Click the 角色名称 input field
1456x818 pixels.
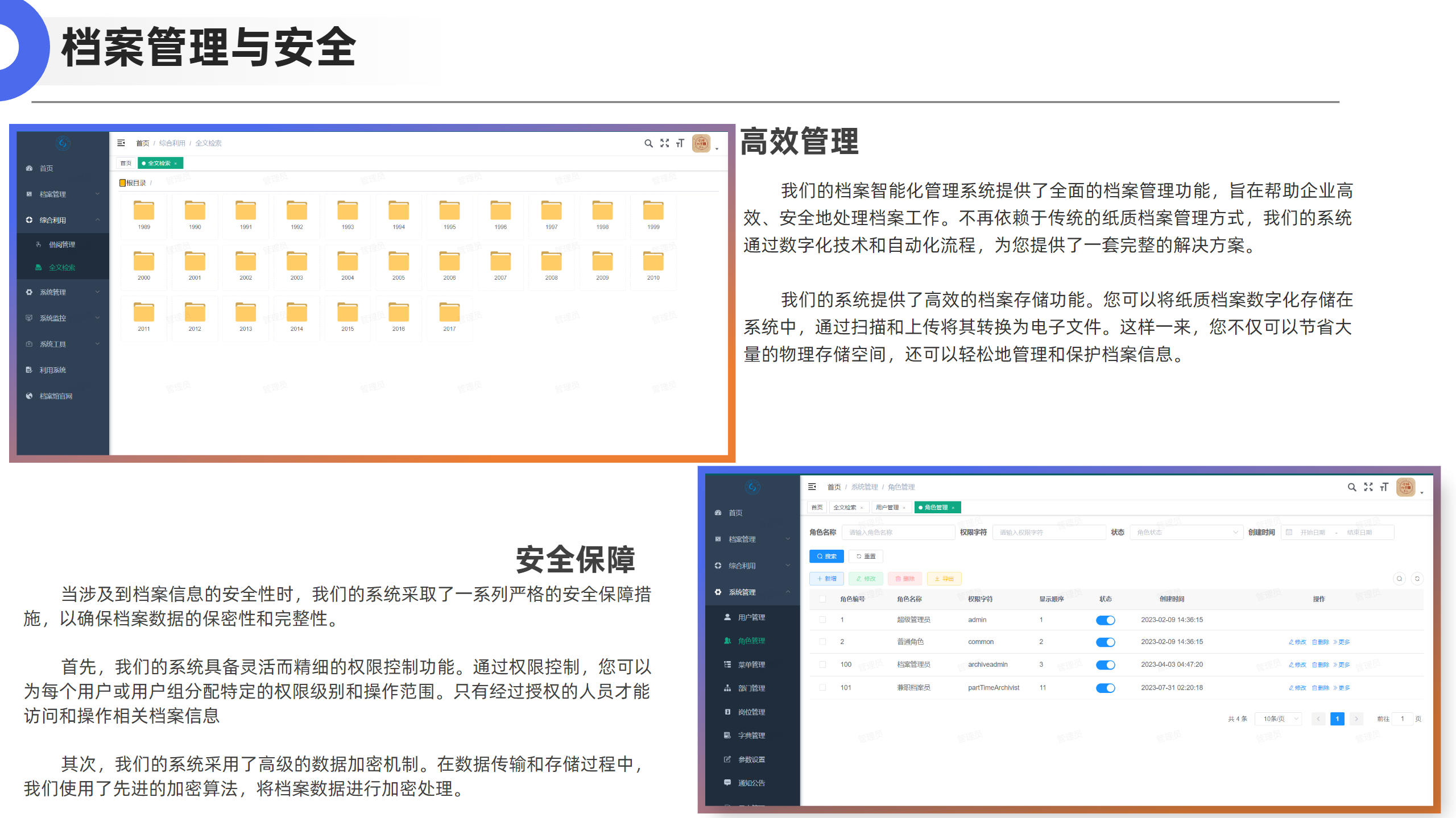click(x=897, y=533)
